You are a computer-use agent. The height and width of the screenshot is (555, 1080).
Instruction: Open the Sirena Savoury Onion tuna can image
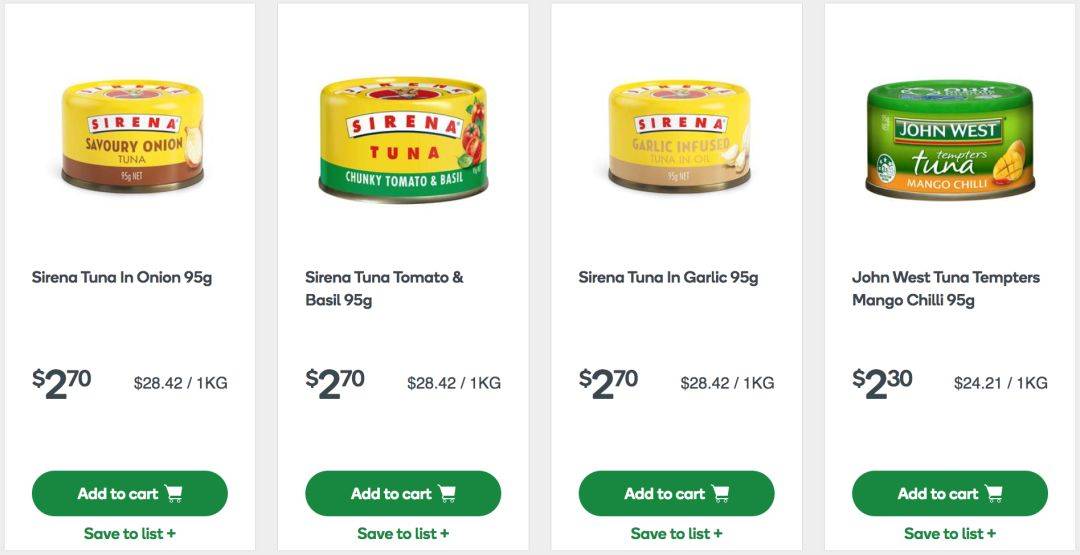(x=132, y=136)
